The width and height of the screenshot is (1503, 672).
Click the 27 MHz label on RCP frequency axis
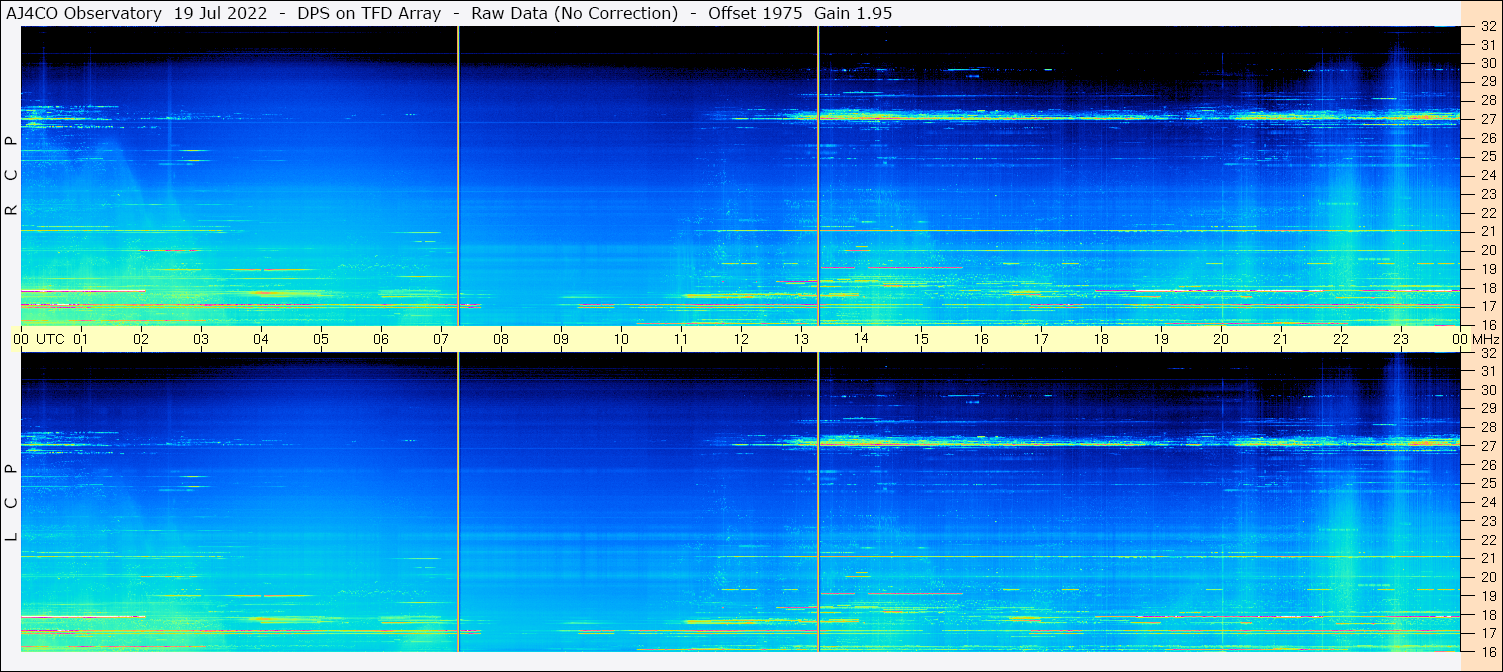pyautogui.click(x=1488, y=119)
